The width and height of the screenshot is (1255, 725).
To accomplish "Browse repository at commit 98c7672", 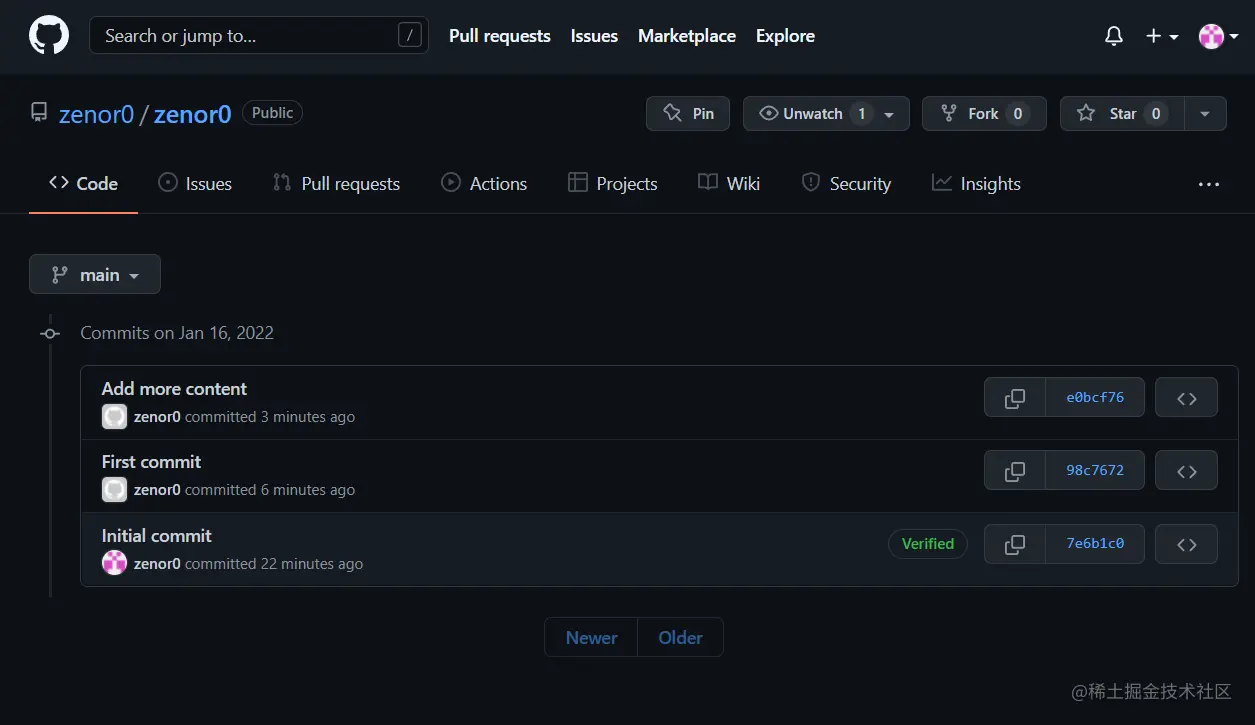I will (1186, 470).
